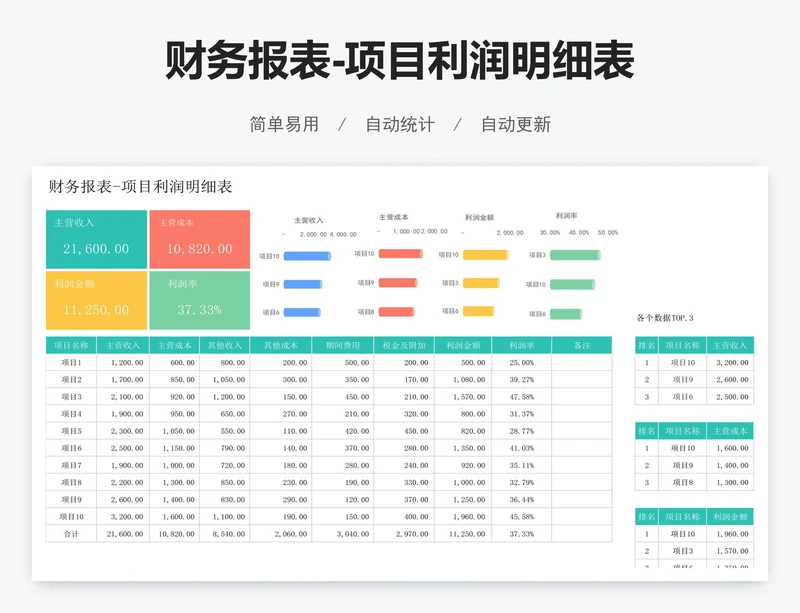Click 项目4 利润率 cell 31.37%

click(521, 414)
